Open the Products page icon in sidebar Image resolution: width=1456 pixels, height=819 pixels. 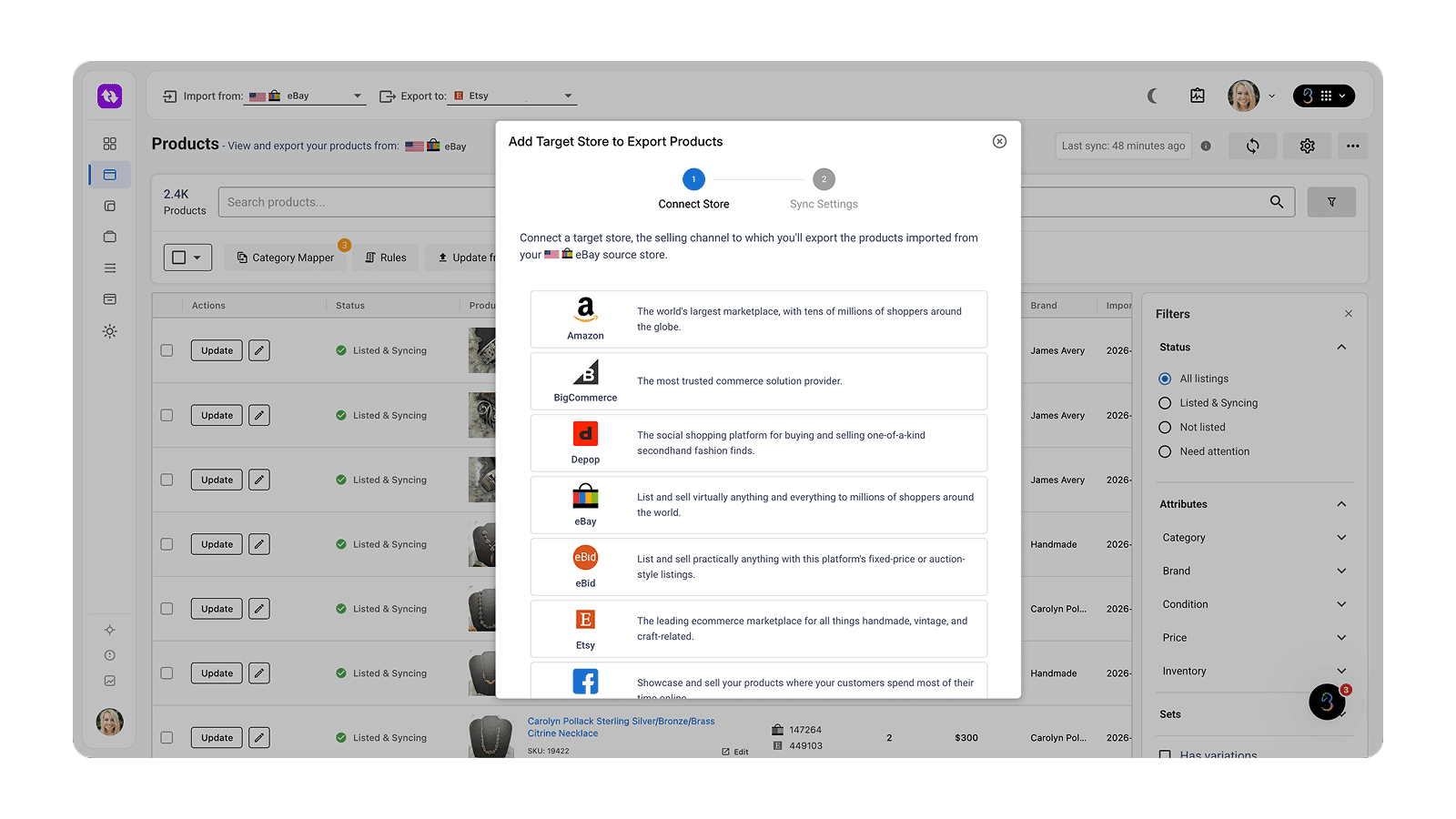pos(110,175)
